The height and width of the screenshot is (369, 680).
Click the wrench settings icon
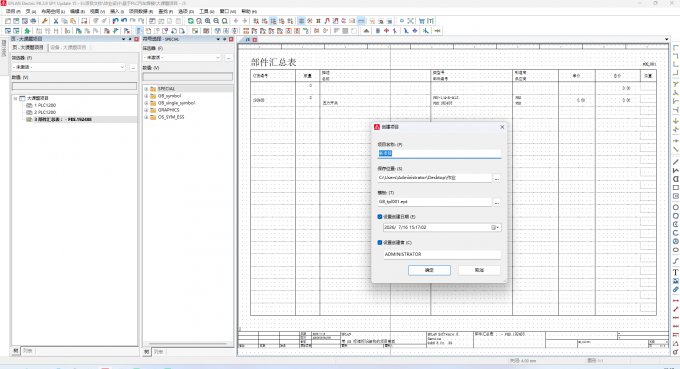click(x=45, y=21)
